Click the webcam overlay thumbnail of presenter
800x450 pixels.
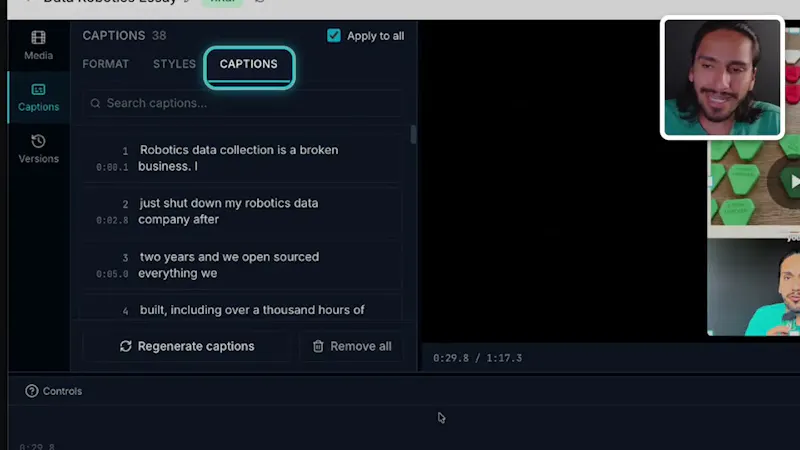[x=722, y=78]
